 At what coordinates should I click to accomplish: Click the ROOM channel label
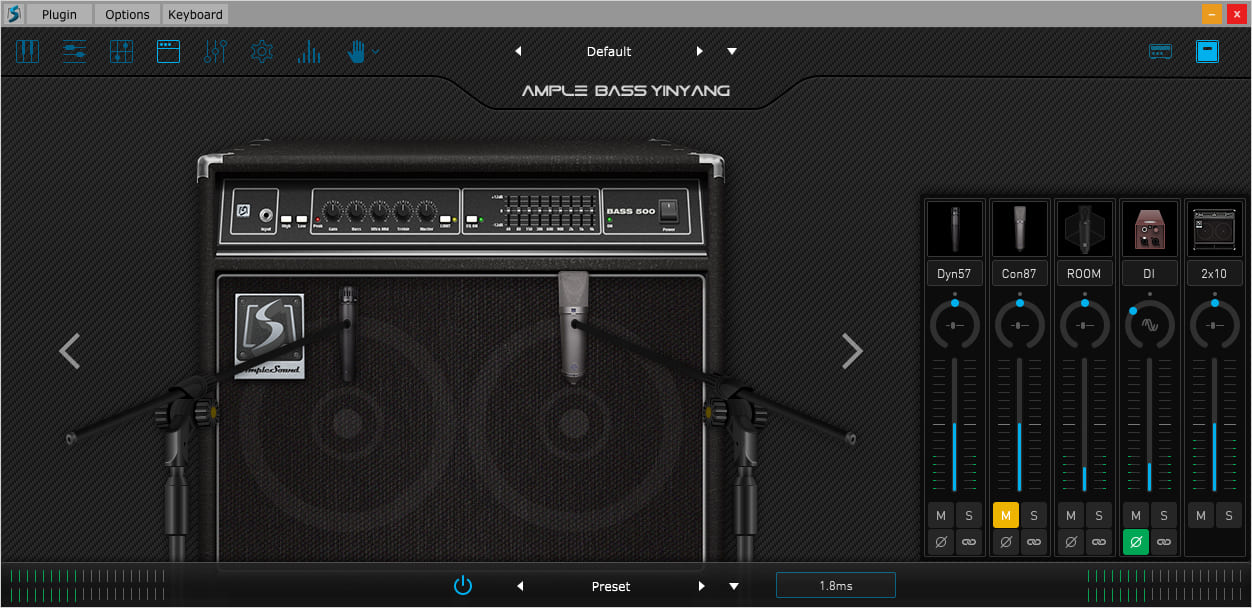(1084, 273)
